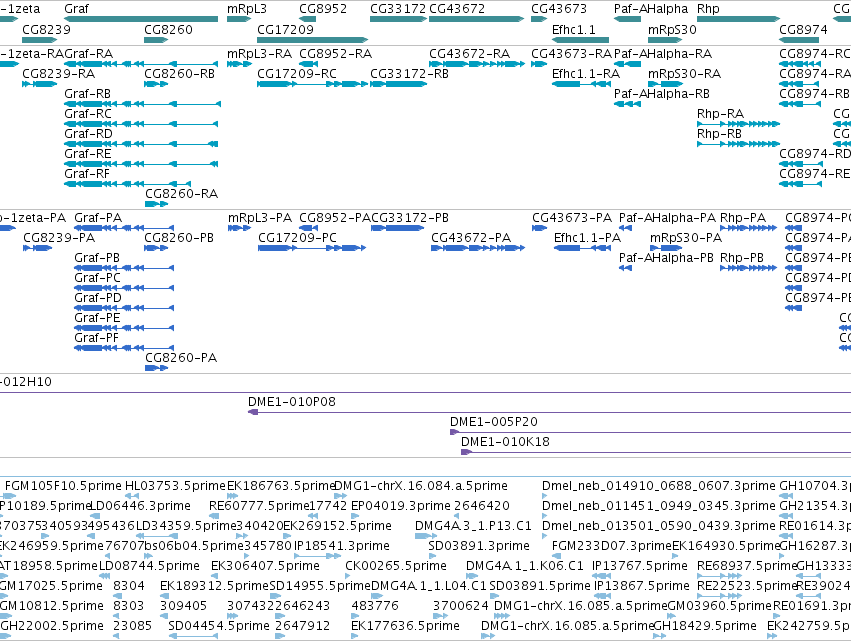This screenshot has width=851, height=641.
Task: Select the CG43673 gene label
Action: tap(559, 9)
